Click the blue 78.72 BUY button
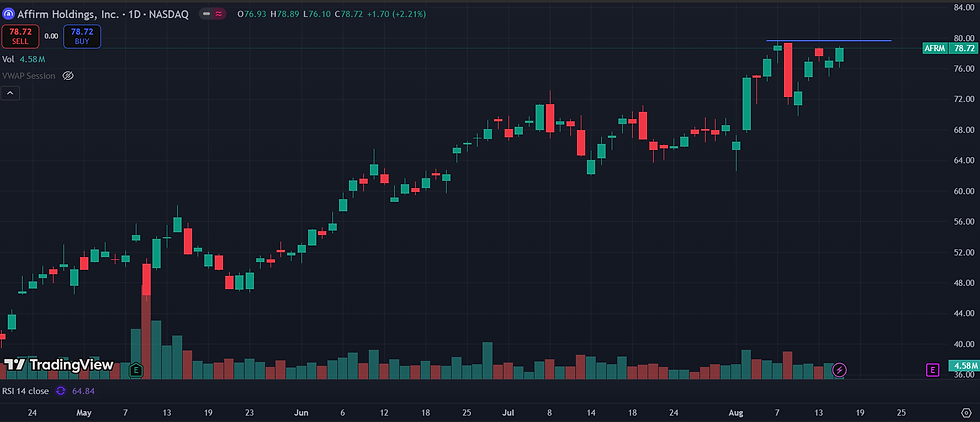980x422 pixels. (x=82, y=36)
